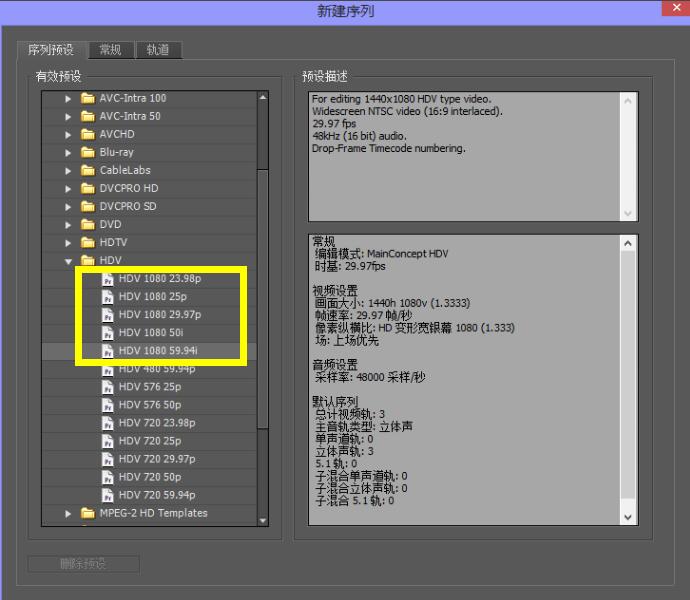
Task: Click preset icon for HDV 720 25p
Action: (x=107, y=442)
